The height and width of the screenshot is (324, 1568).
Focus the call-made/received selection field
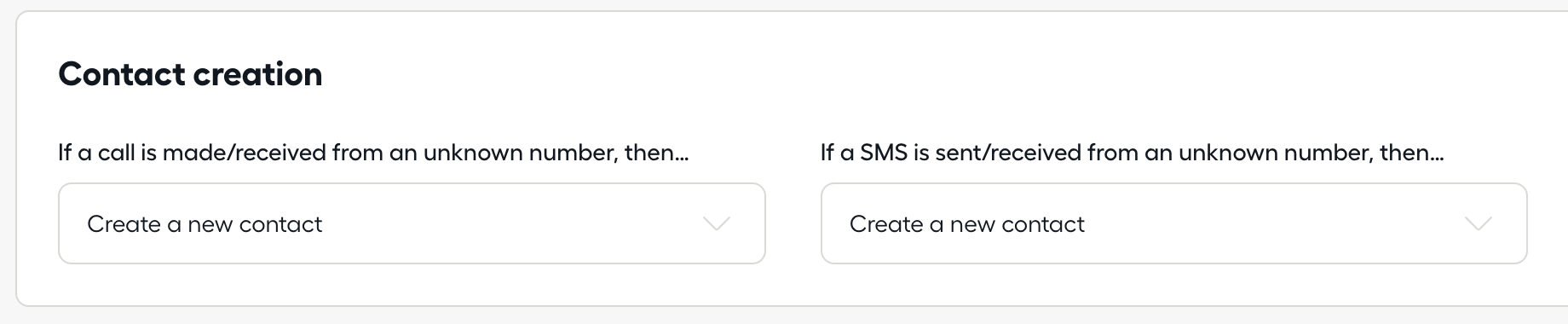[412, 223]
